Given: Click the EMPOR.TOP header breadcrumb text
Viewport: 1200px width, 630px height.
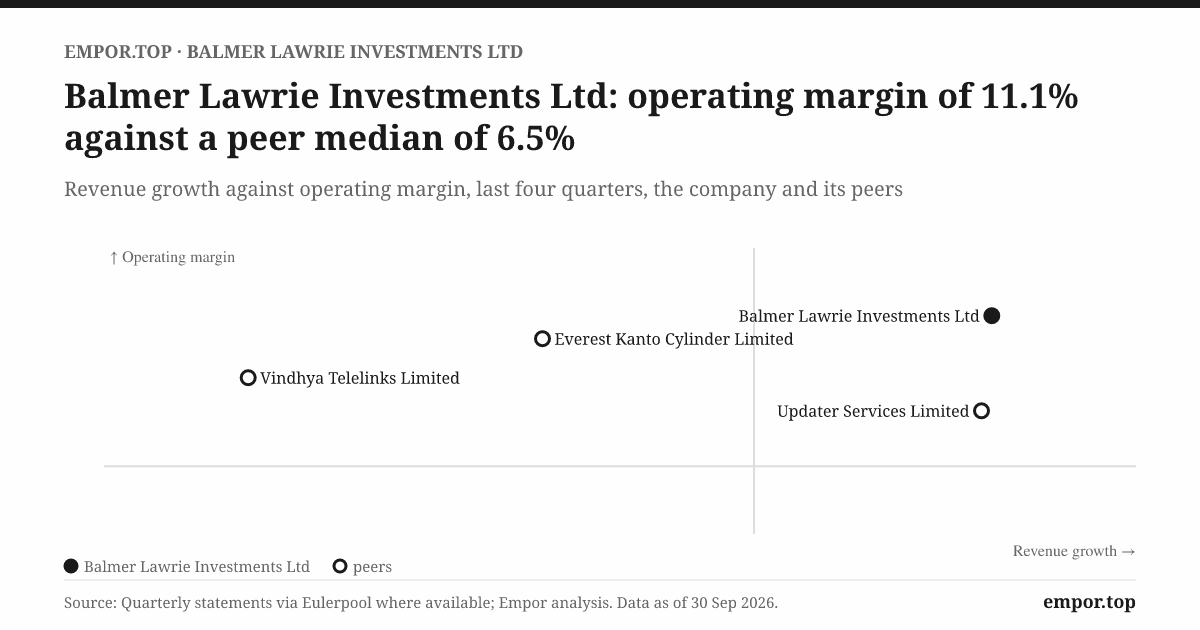Looking at the screenshot, I should click(x=117, y=52).
